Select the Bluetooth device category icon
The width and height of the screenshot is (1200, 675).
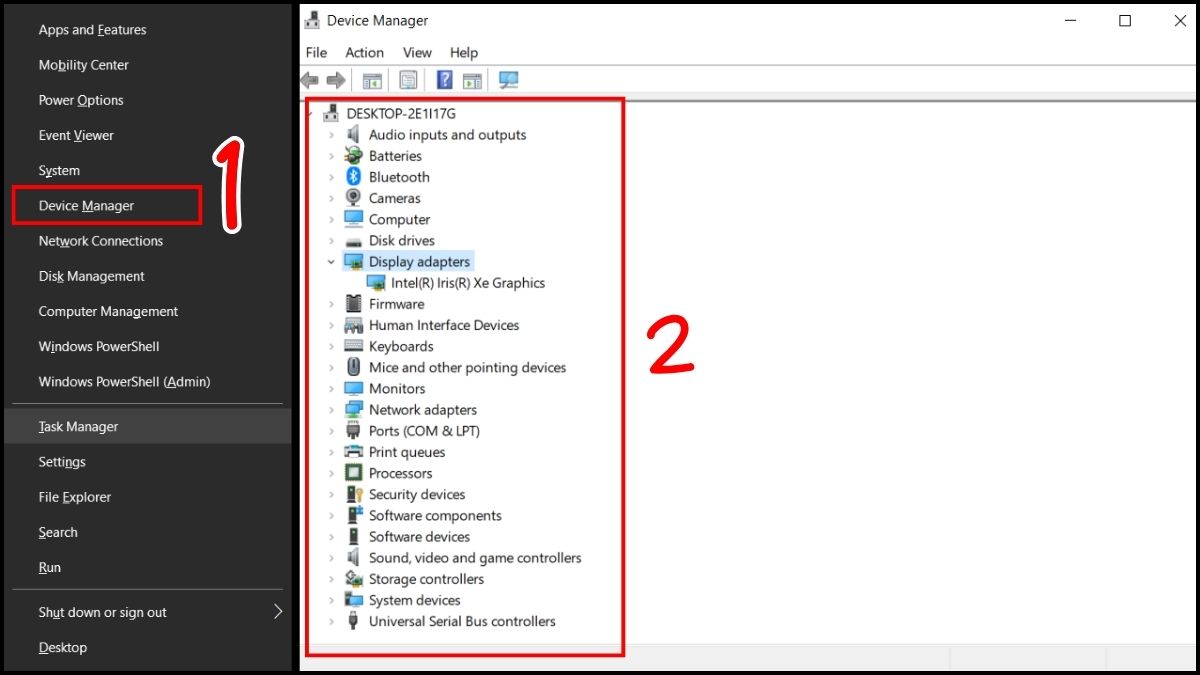click(353, 176)
